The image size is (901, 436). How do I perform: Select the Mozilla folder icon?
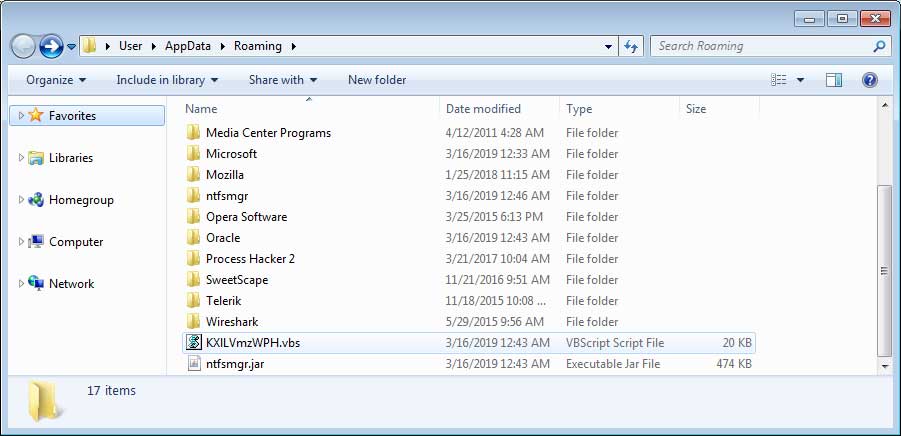pyautogui.click(x=193, y=175)
